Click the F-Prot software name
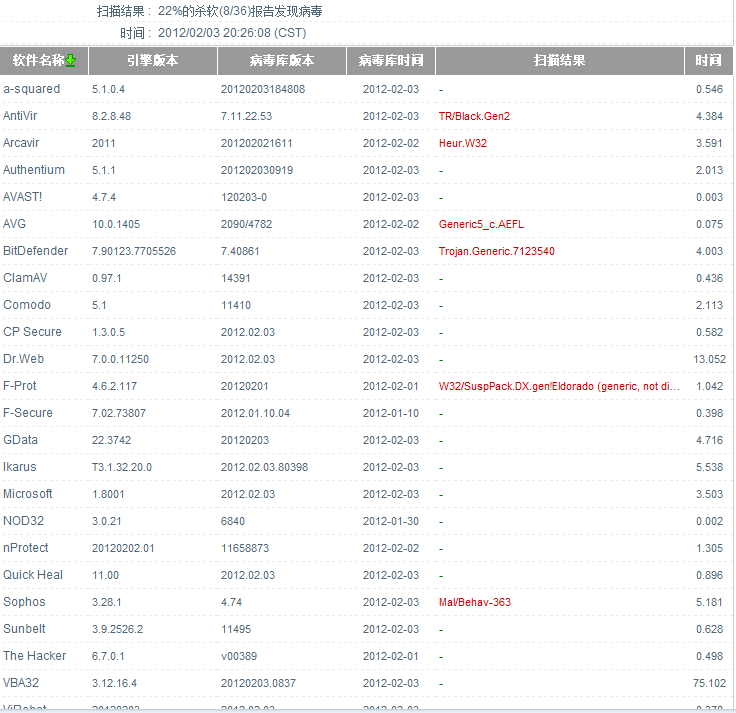The image size is (736, 713). pos(20,386)
